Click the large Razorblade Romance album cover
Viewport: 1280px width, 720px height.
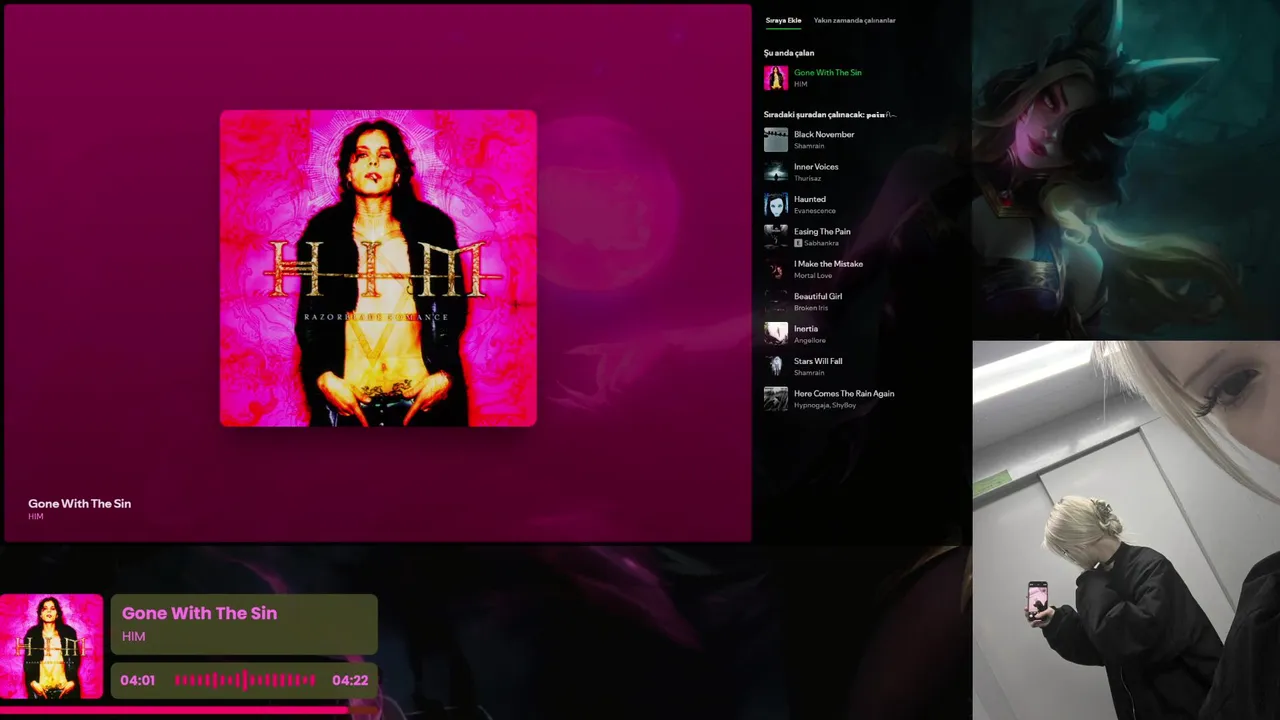378,268
